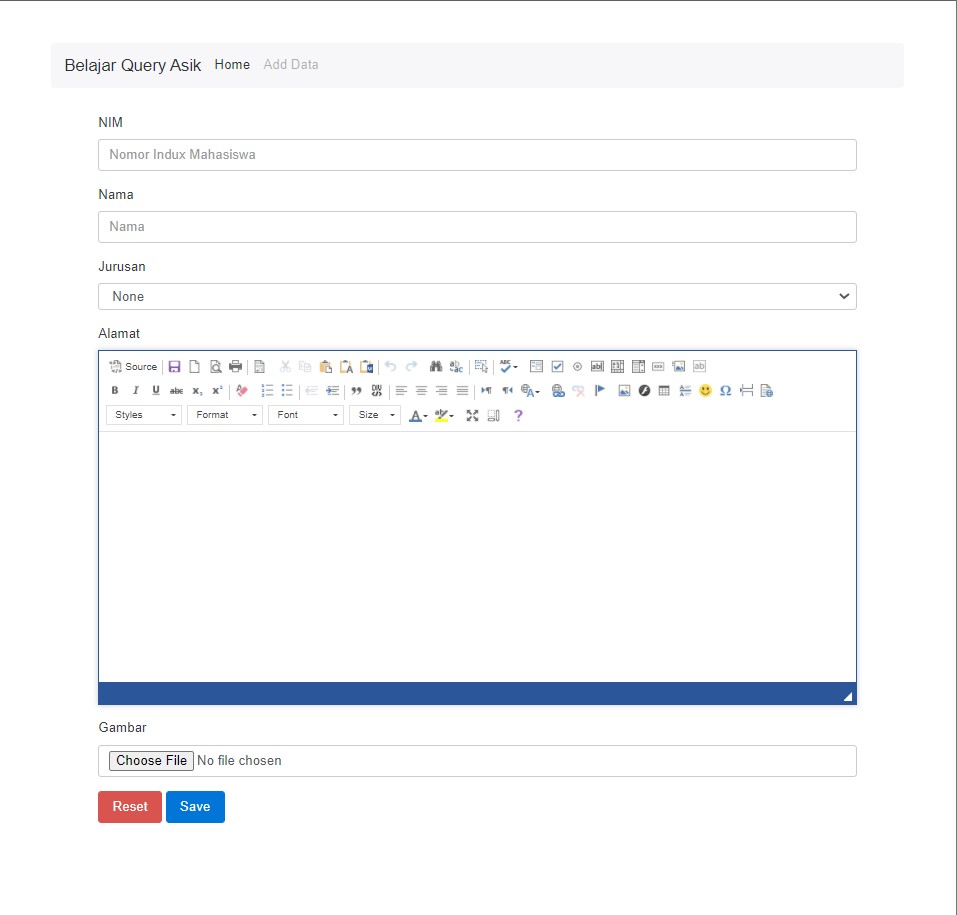Open the Size dropdown
This screenshot has width=957, height=915.
coord(375,415)
